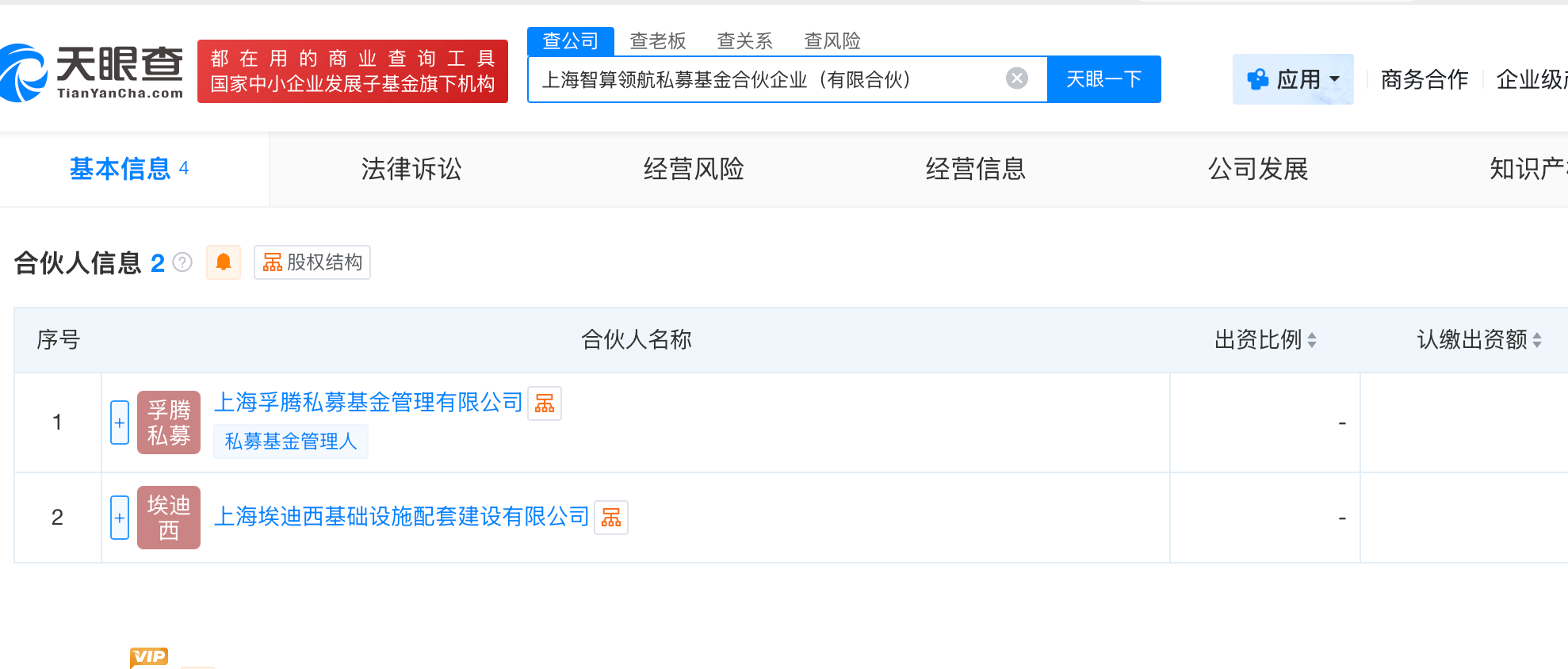Select the 查关系 search tab
Image resolution: width=1568 pixels, height=669 pixels.
point(745,40)
